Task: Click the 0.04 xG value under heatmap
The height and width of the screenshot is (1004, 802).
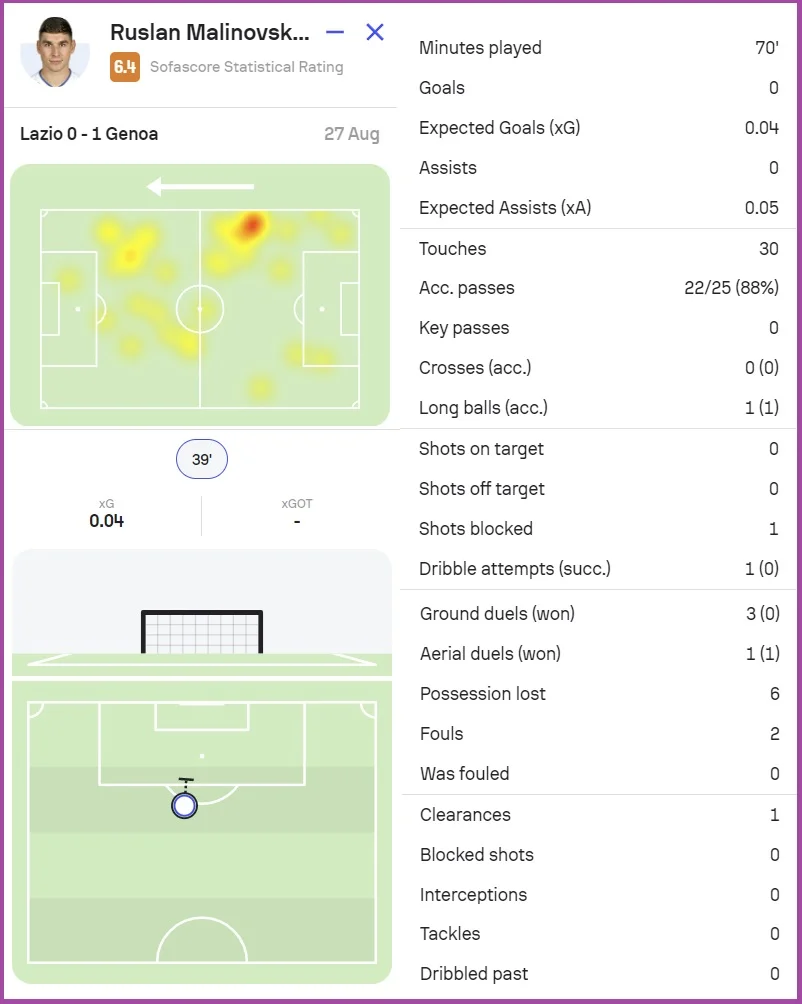Action: pos(106,521)
